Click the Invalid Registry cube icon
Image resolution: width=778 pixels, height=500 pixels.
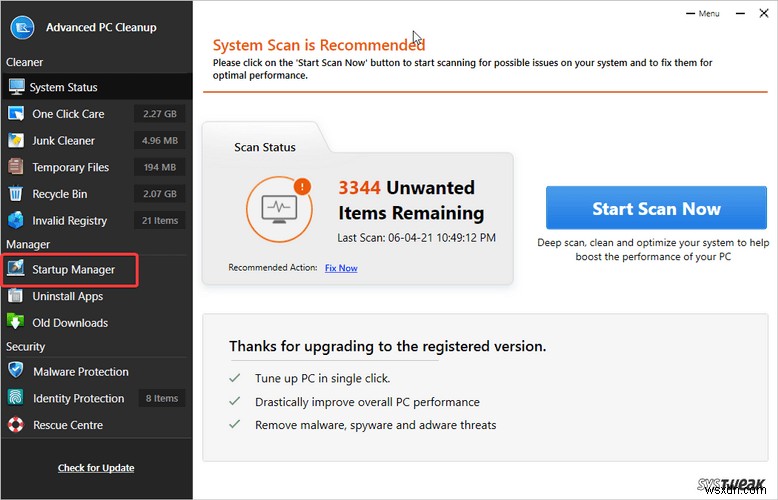[16, 220]
